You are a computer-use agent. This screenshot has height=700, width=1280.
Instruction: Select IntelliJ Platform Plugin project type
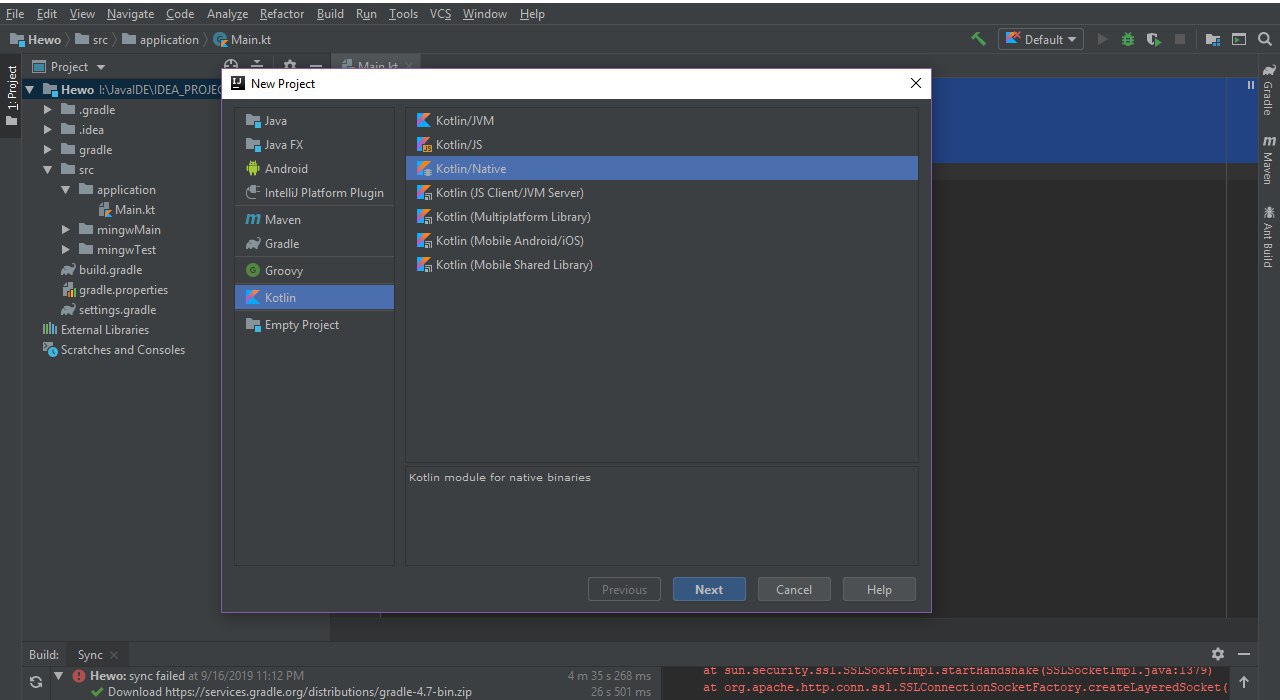[x=314, y=192]
